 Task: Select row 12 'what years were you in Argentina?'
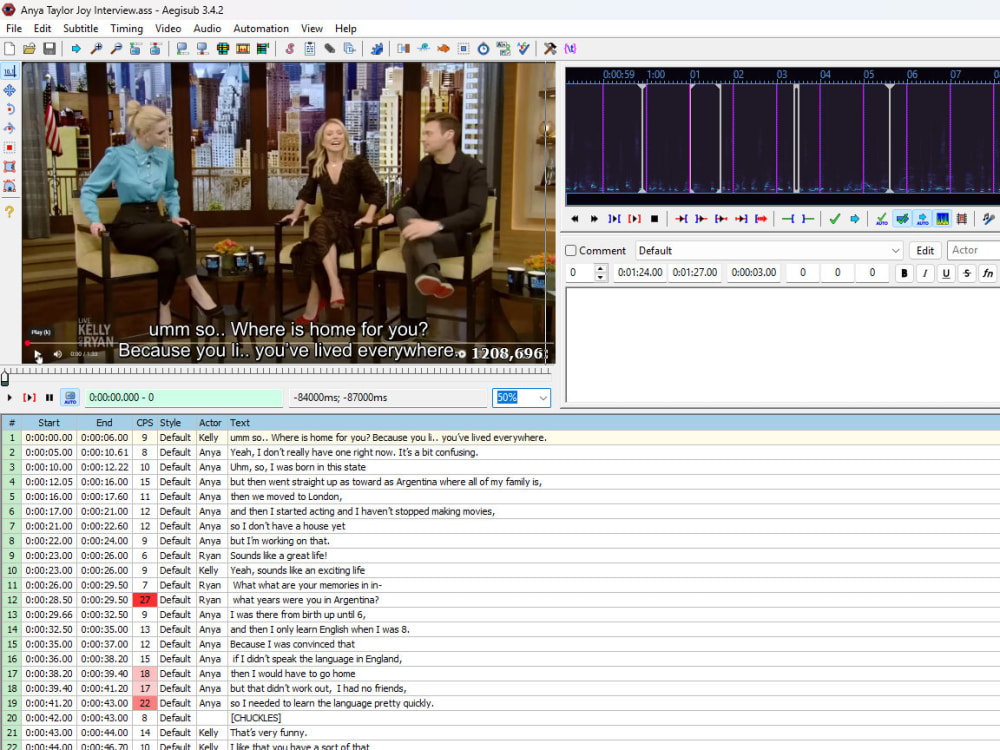pos(500,599)
